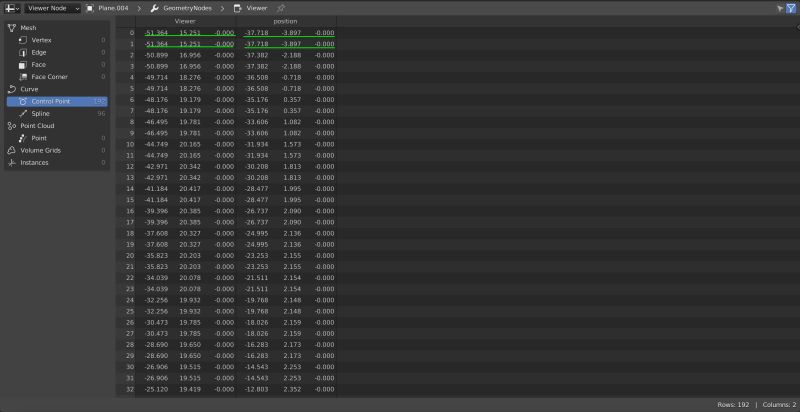Image resolution: width=800 pixels, height=412 pixels.
Task: Toggle selected-only cursor icon at top right
Action: coord(781,8)
